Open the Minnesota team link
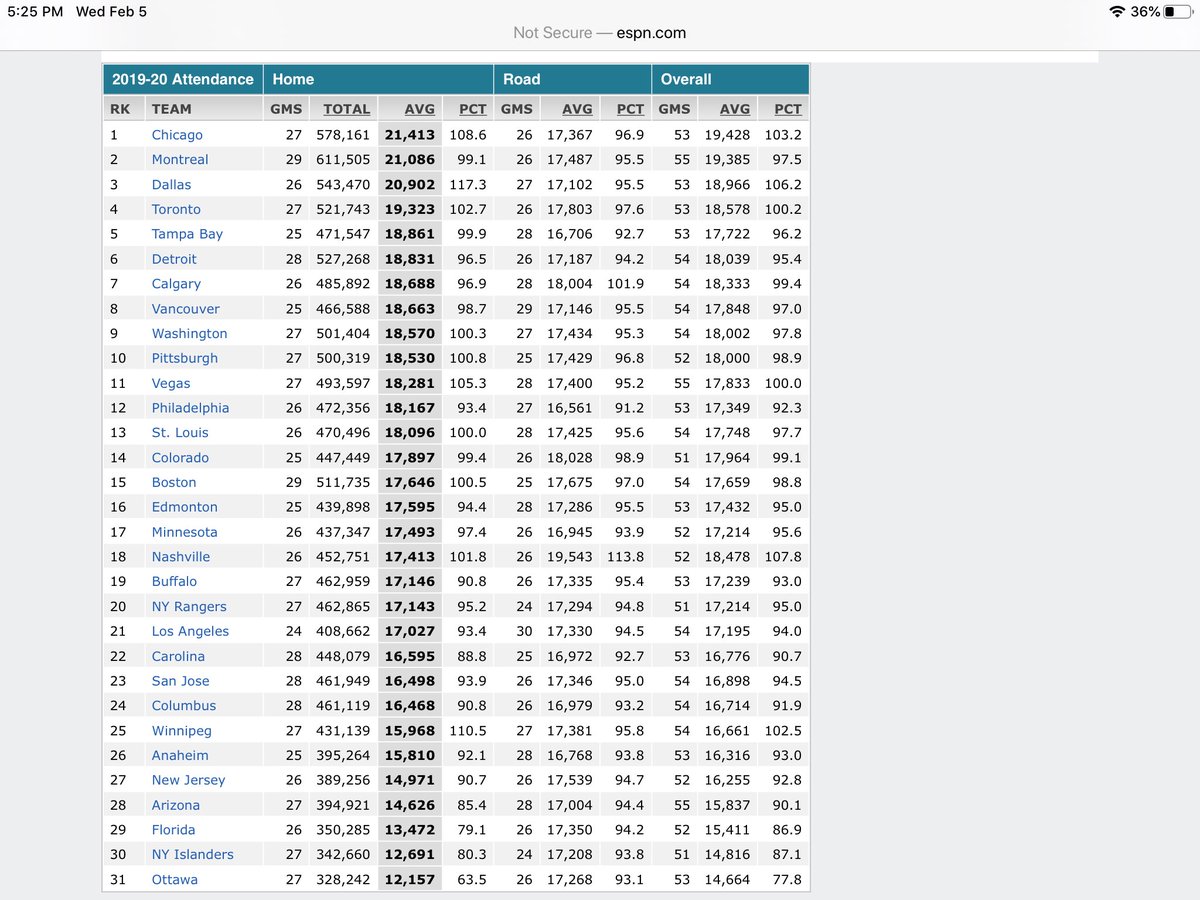1200x900 pixels. pyautogui.click(x=185, y=532)
